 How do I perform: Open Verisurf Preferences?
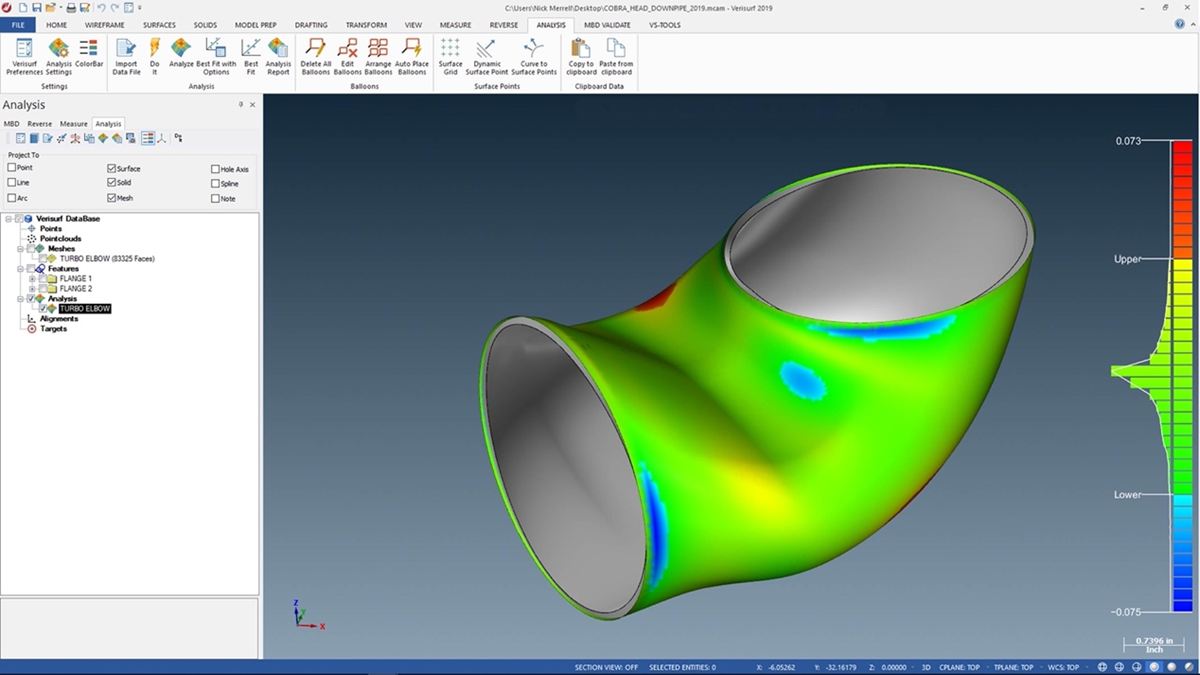(24, 49)
